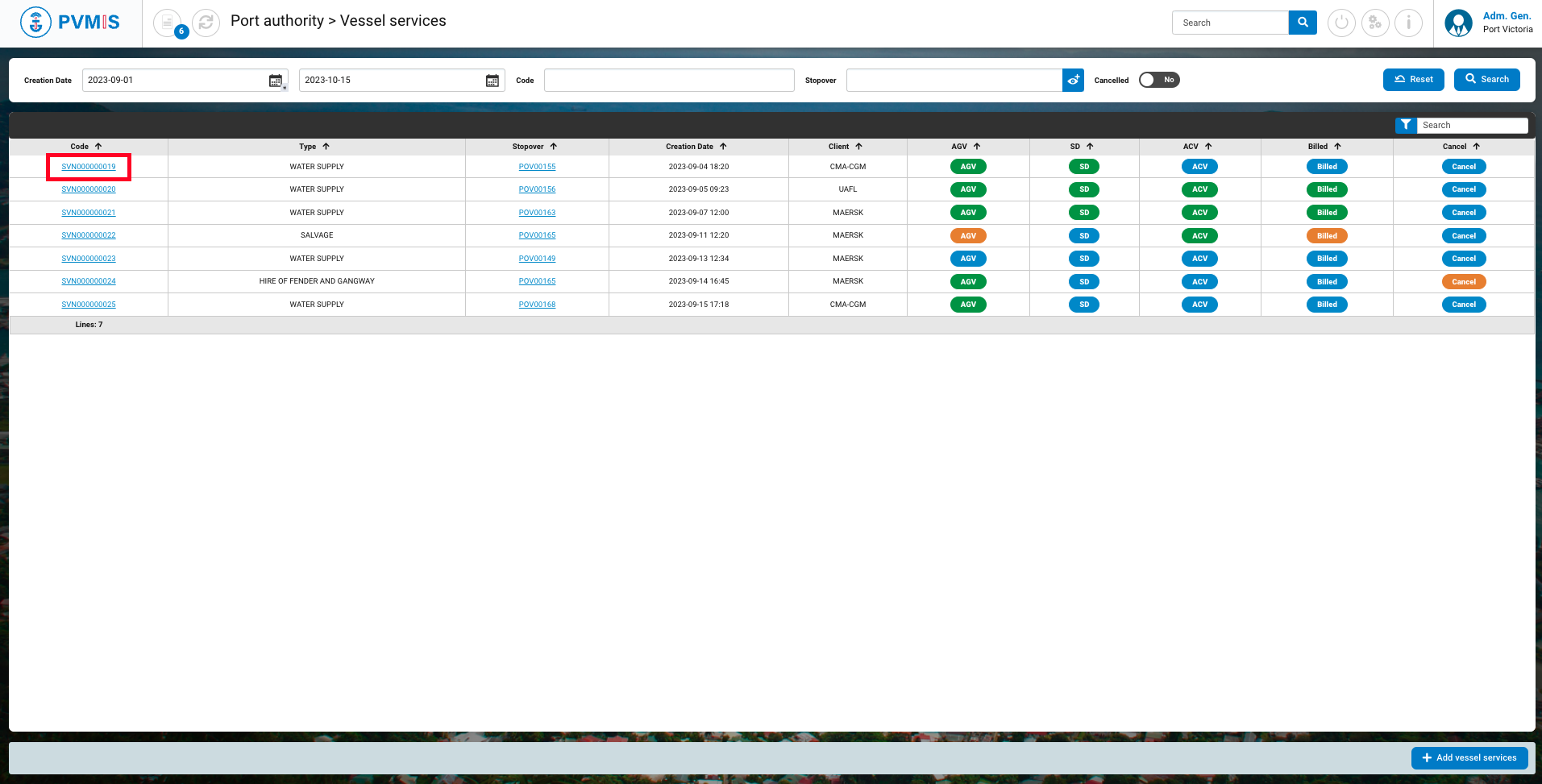Screen dimensions: 1542x784
Task: Click the Code filter input field
Action: 668,80
